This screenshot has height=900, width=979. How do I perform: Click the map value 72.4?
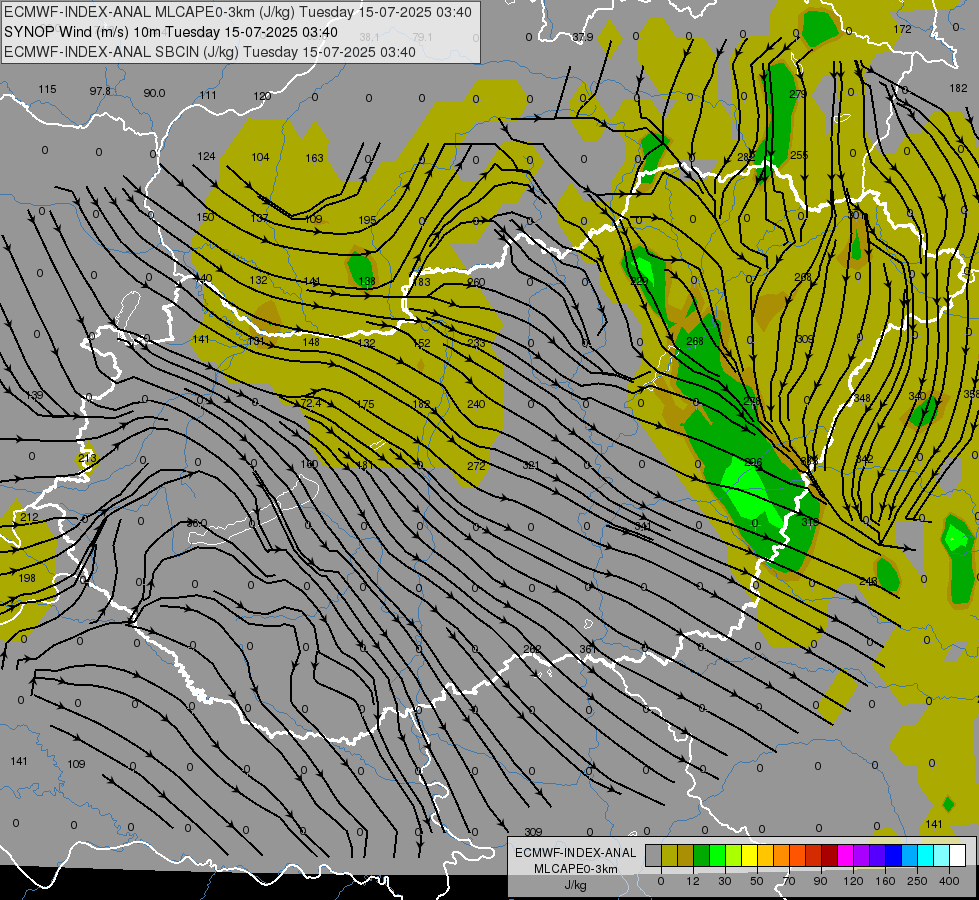311,403
